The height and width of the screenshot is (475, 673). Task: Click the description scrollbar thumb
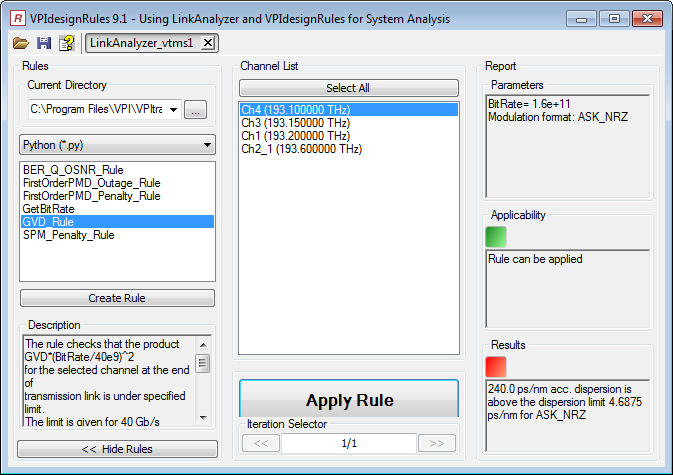click(x=203, y=363)
